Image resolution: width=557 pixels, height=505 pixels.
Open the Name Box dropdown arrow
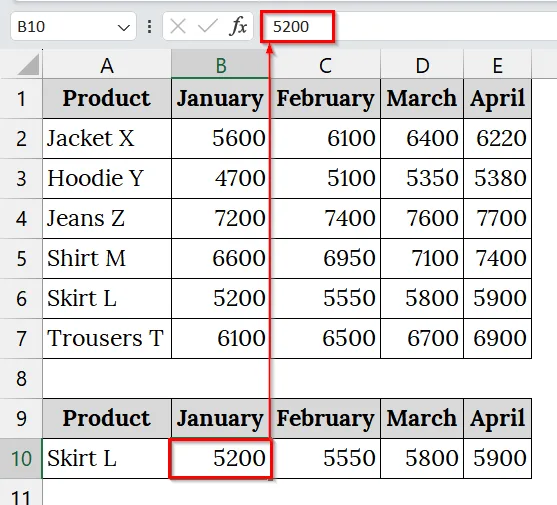coord(123,27)
